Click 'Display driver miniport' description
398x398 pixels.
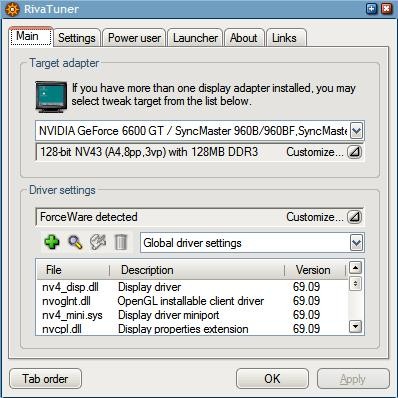[168, 315]
